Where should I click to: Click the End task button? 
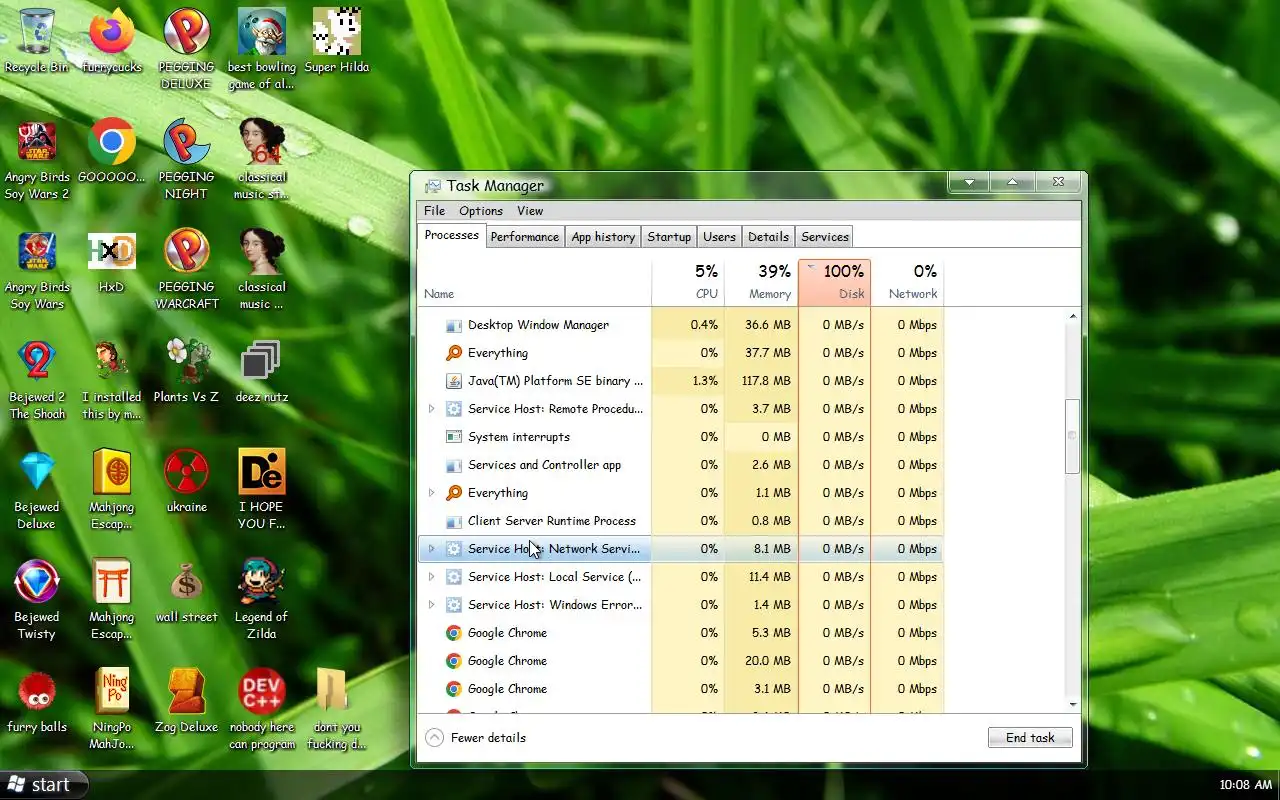point(1030,738)
